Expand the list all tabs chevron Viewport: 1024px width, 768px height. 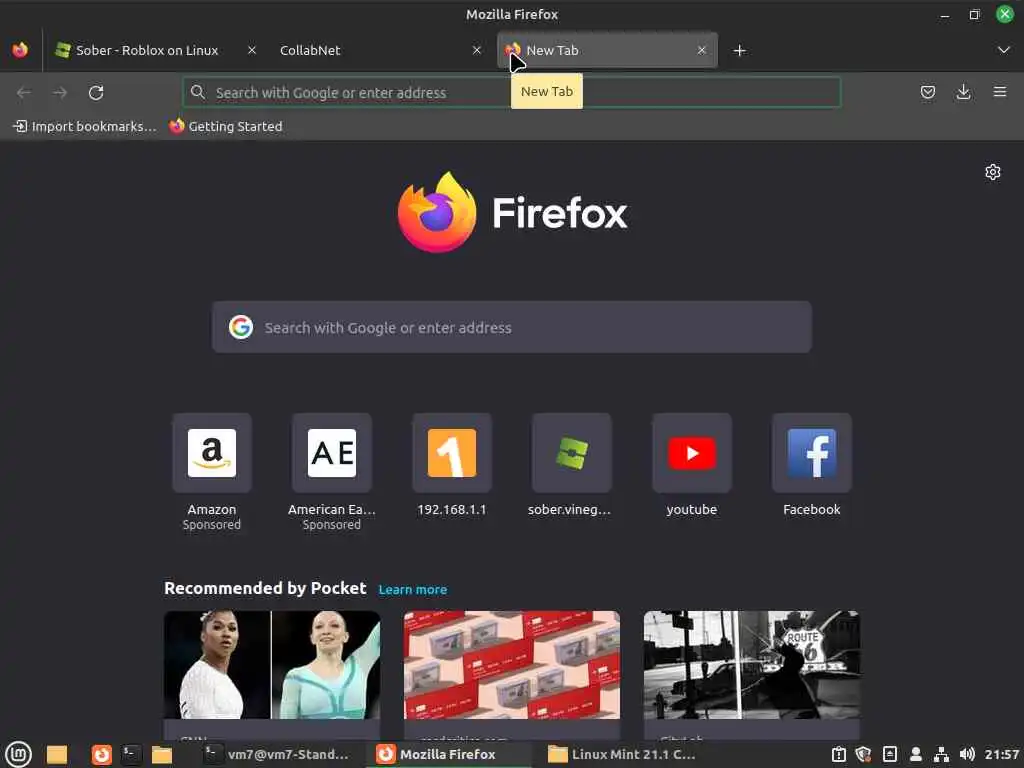[1004, 50]
